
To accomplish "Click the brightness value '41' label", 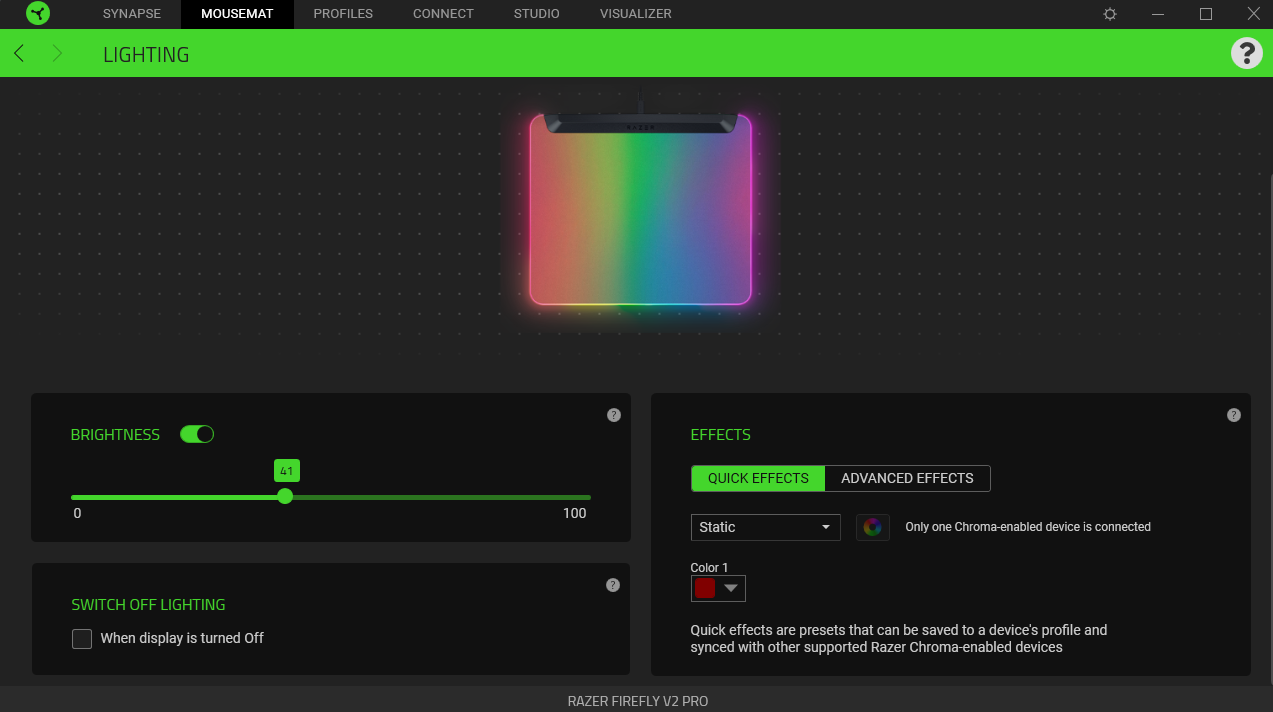I will point(287,470).
